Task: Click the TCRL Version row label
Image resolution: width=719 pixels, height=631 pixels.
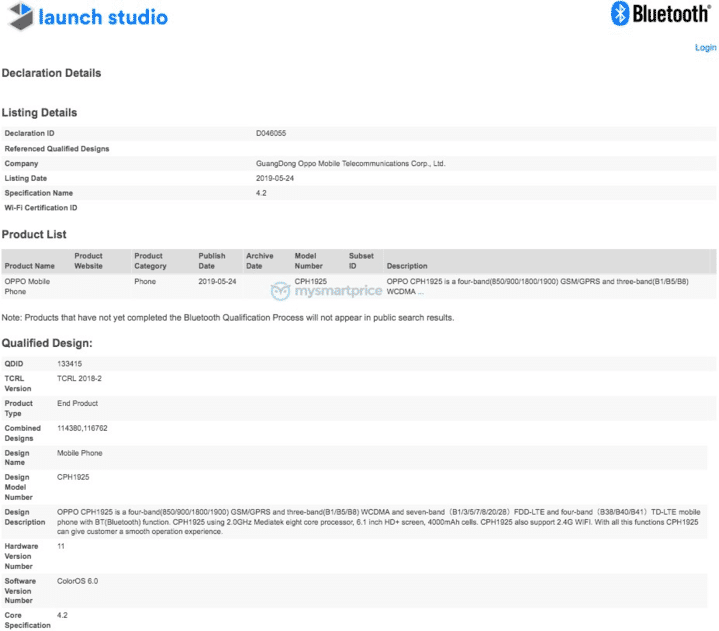Action: click(18, 383)
